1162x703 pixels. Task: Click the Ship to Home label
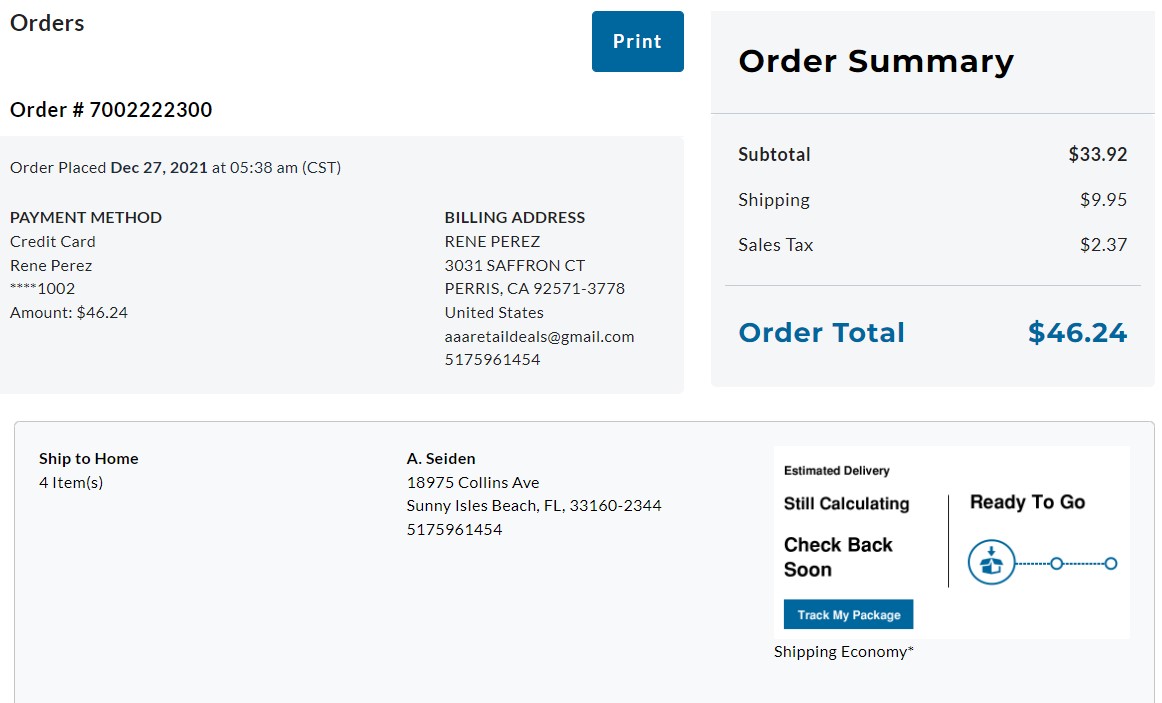point(89,459)
